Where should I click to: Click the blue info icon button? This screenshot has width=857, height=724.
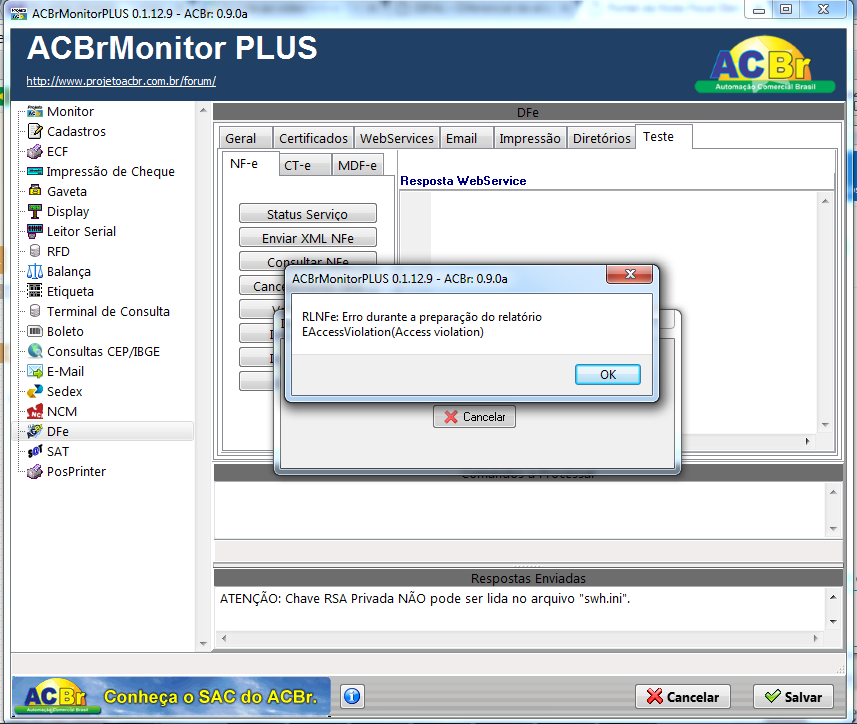tap(353, 696)
